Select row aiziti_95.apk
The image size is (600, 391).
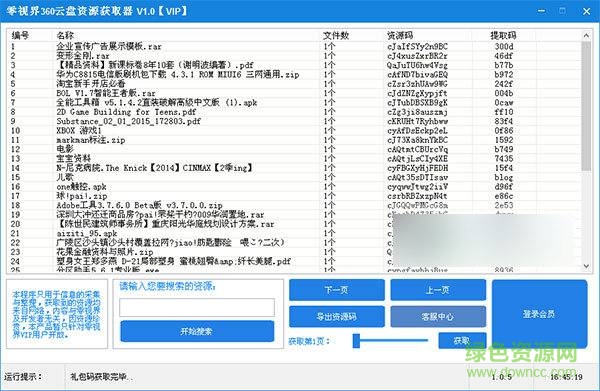coord(295,233)
